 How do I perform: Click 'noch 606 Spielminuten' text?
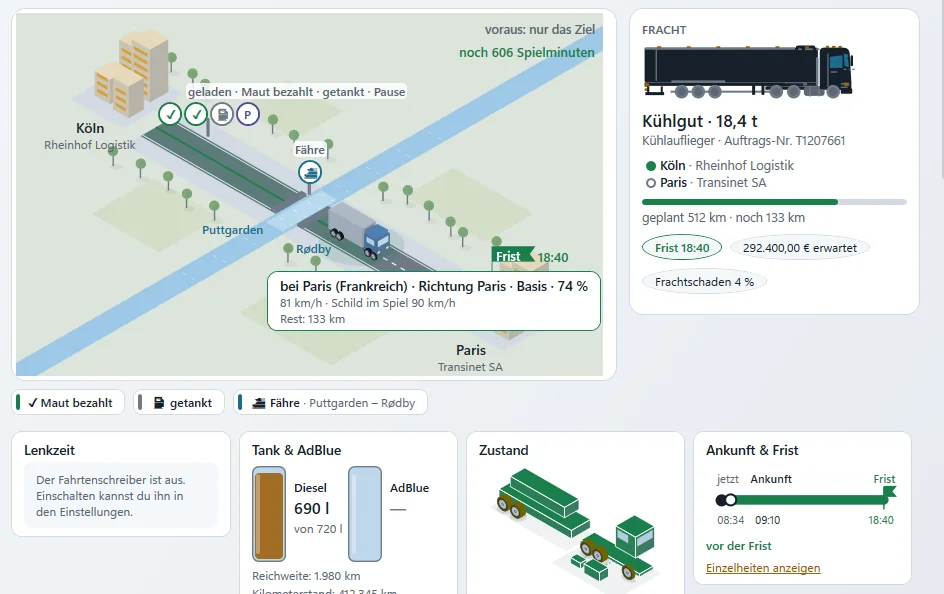(x=527, y=52)
